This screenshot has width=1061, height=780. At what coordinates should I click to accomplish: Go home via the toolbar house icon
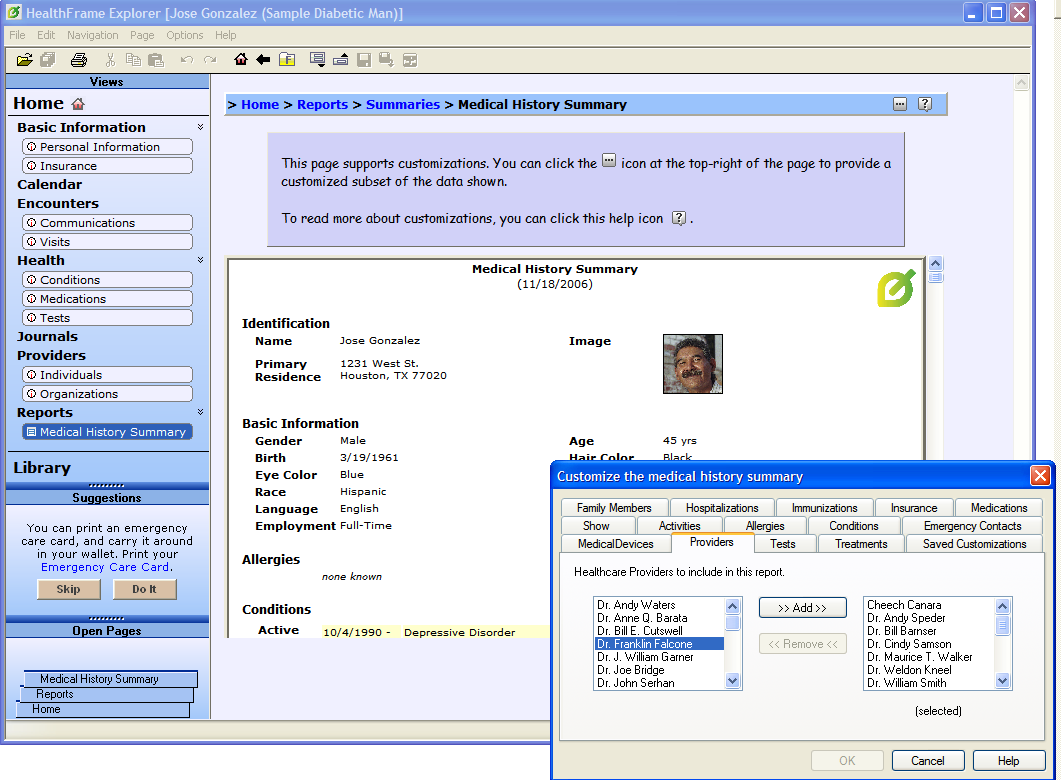[240, 60]
